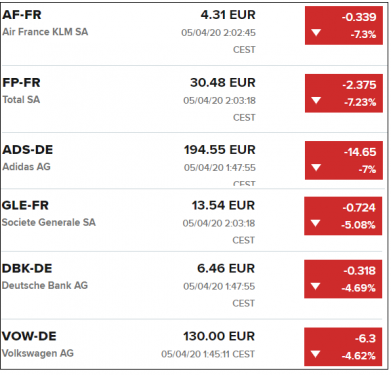Click the down arrow icon for Volkswagen AG

coord(315,354)
